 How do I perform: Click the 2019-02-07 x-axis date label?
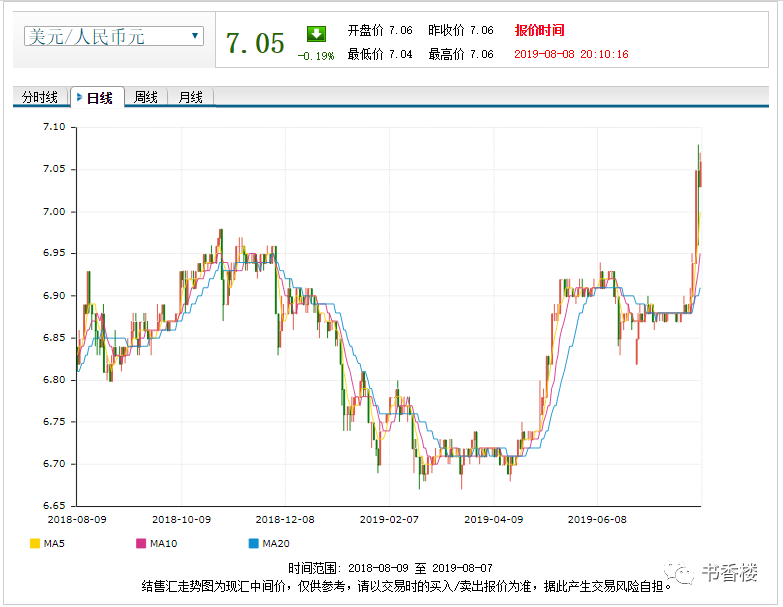[x=389, y=519]
